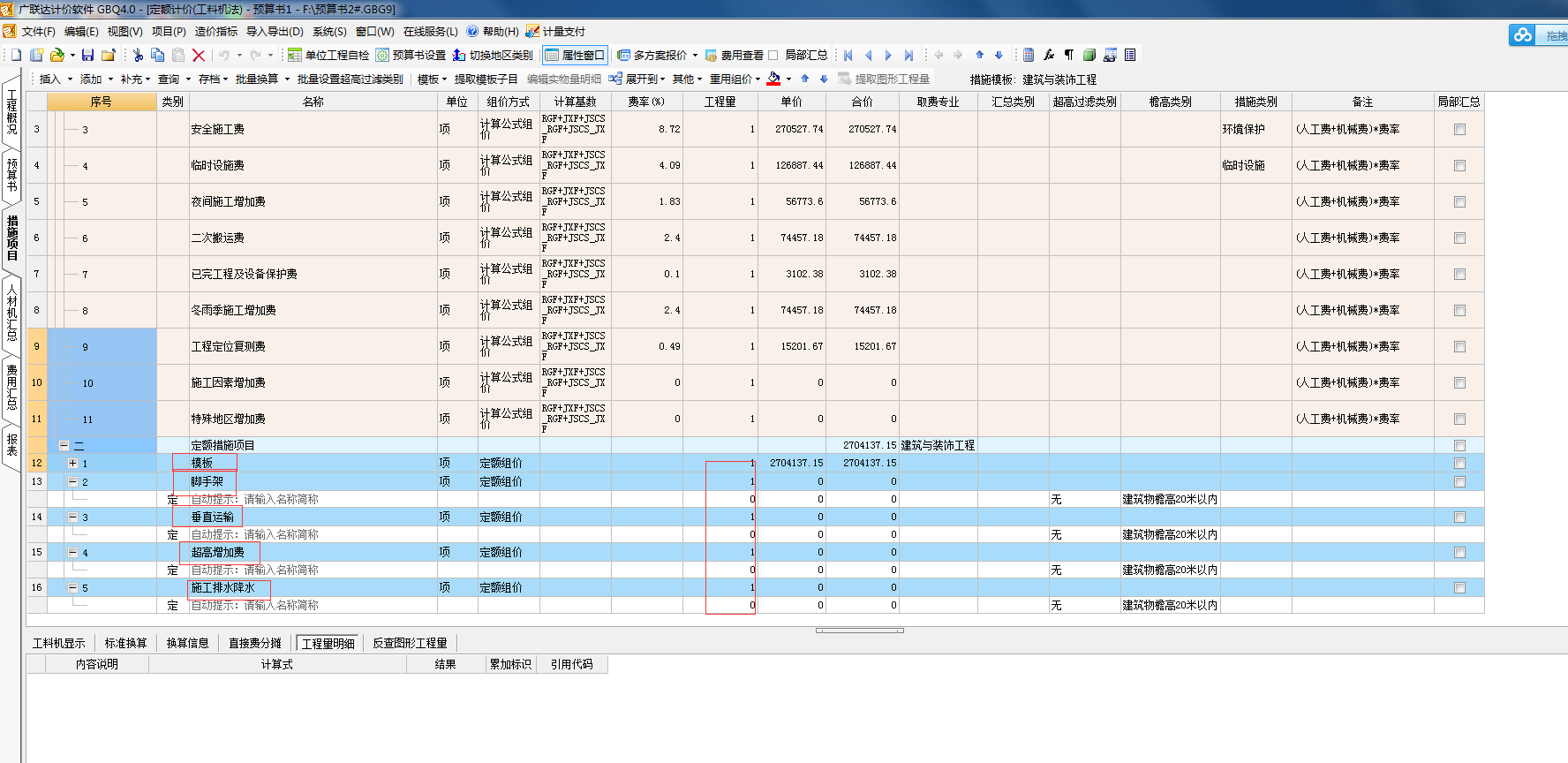Click the blue move-down arrow in top toolbar
The height and width of the screenshot is (763, 1568).
[999, 55]
